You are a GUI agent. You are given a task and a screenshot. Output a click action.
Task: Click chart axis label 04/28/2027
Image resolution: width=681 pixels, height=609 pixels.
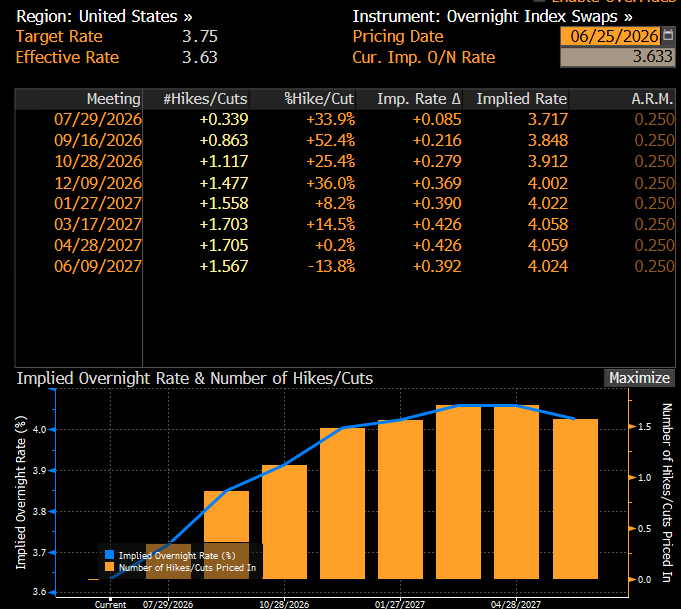[x=516, y=604]
